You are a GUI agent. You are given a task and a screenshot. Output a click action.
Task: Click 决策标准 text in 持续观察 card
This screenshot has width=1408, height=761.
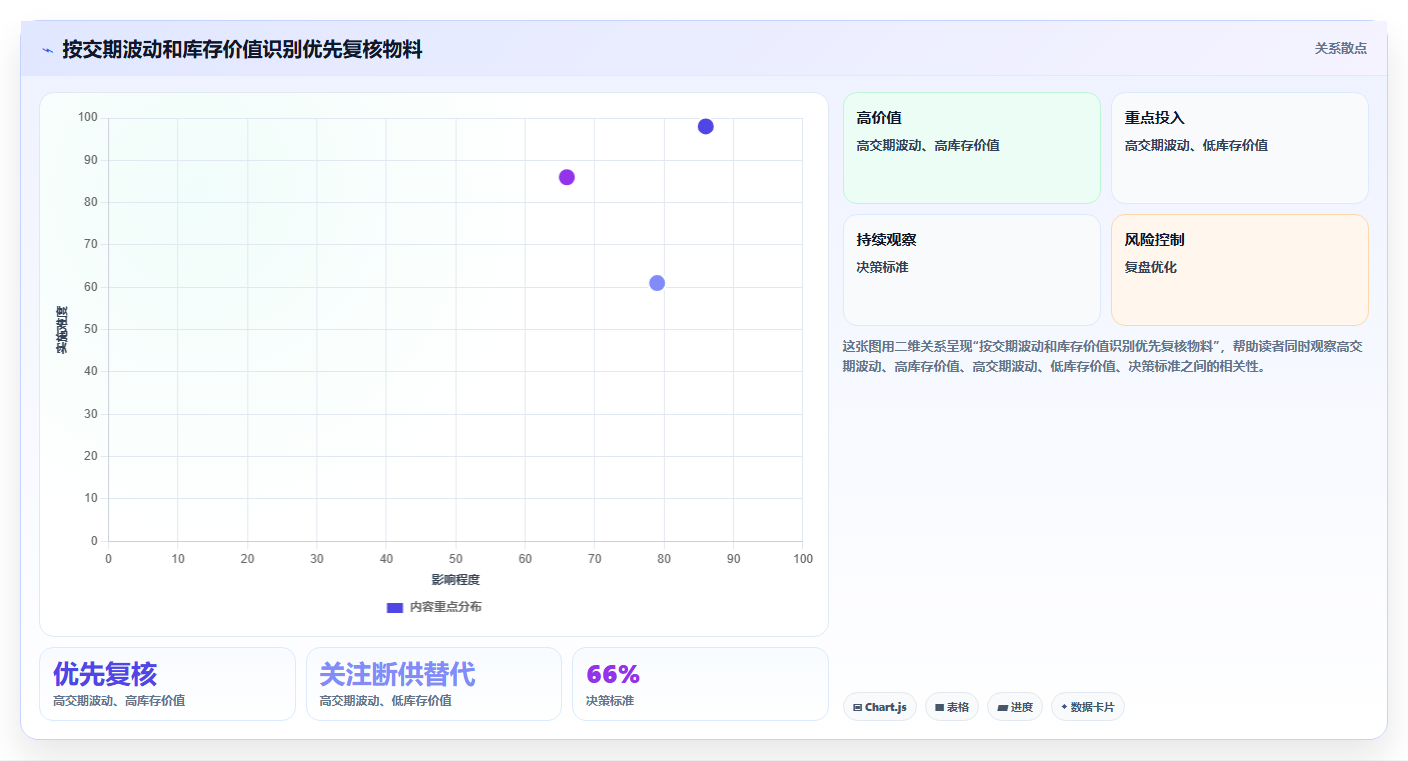coord(883,267)
